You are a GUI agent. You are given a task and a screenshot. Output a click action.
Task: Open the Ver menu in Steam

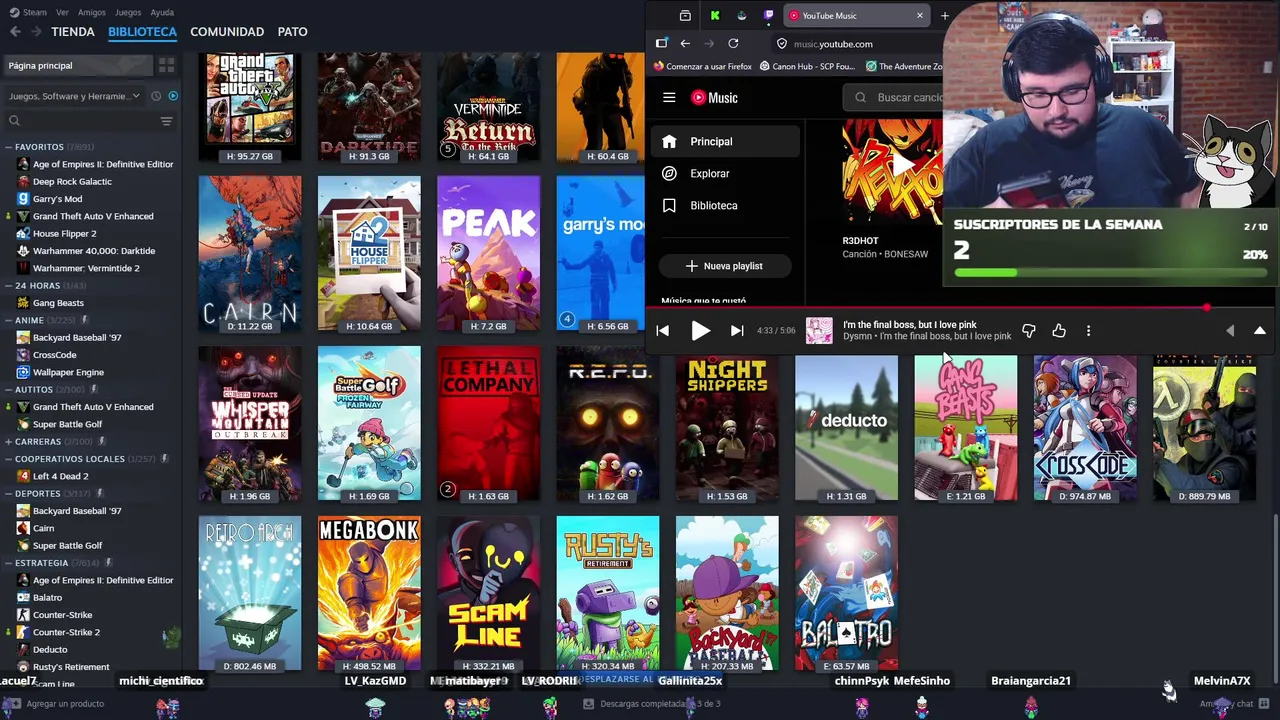click(63, 12)
